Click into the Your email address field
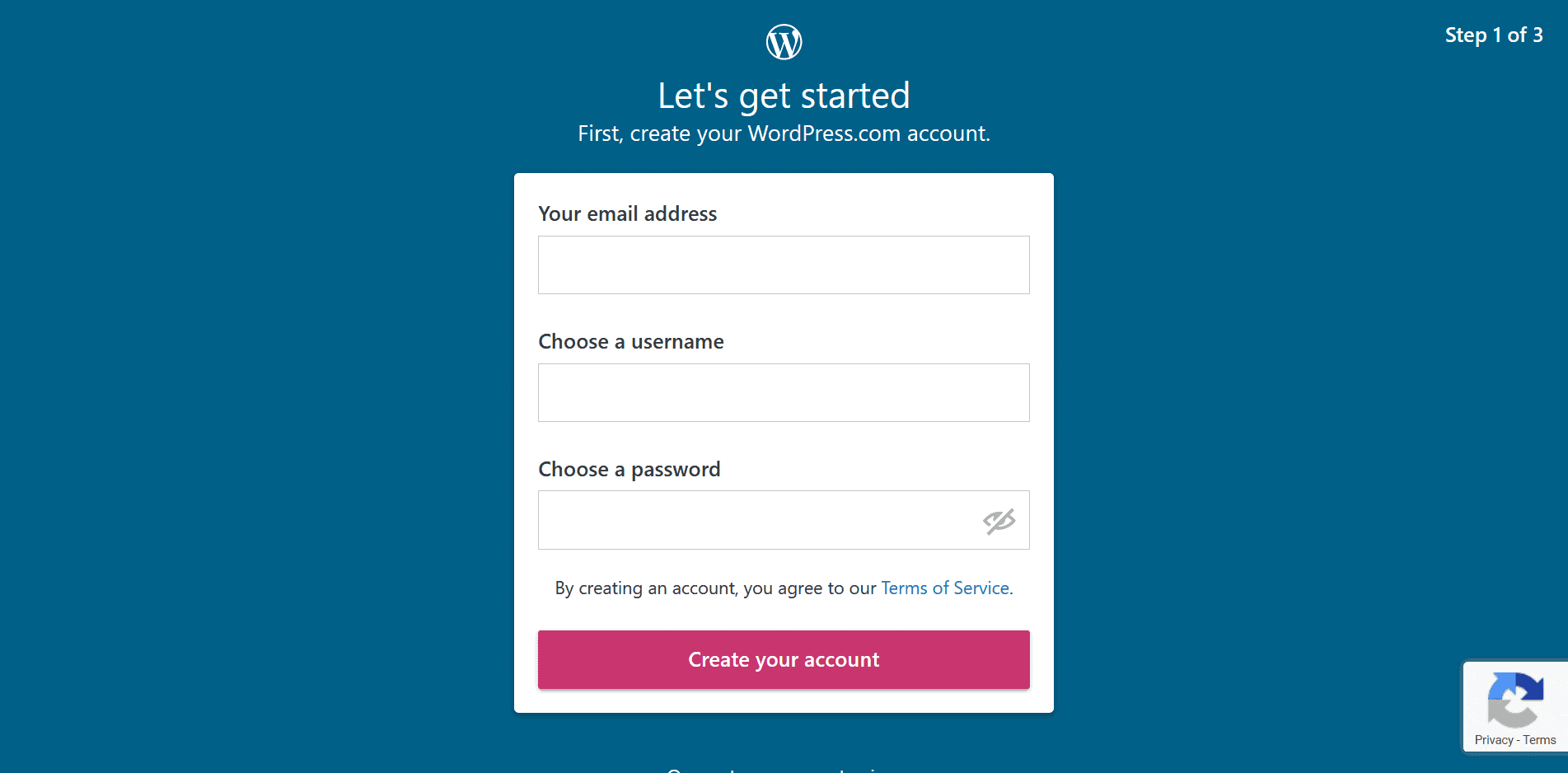 tap(784, 265)
